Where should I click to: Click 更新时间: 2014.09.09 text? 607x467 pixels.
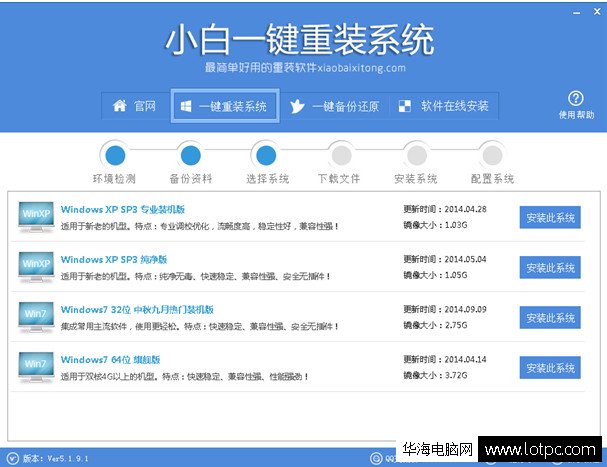(444, 309)
